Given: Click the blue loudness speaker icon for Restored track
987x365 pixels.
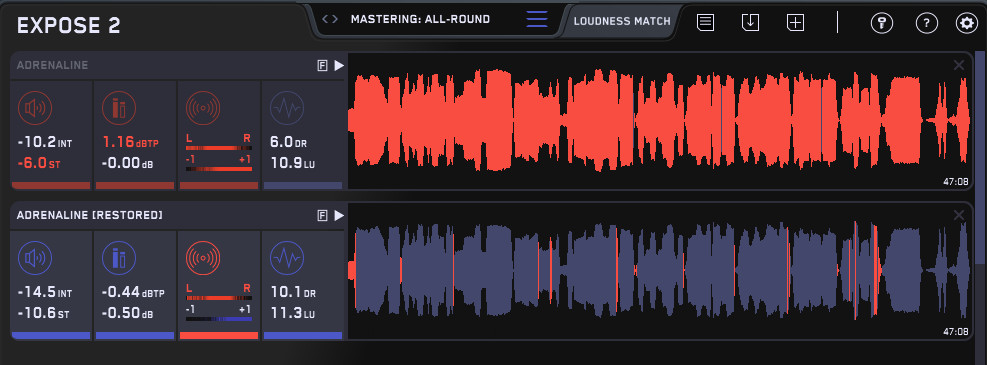Looking at the screenshot, I should [x=35, y=259].
